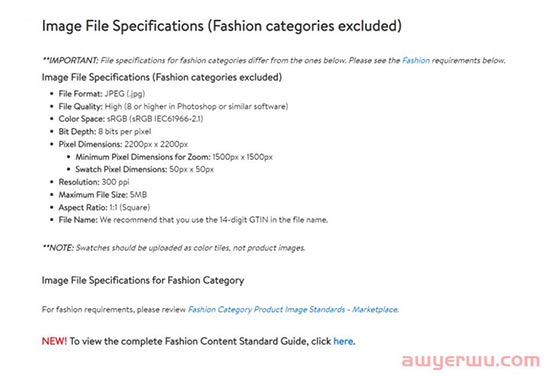
Task: Click the main Image File Specifications heading
Action: point(222,26)
